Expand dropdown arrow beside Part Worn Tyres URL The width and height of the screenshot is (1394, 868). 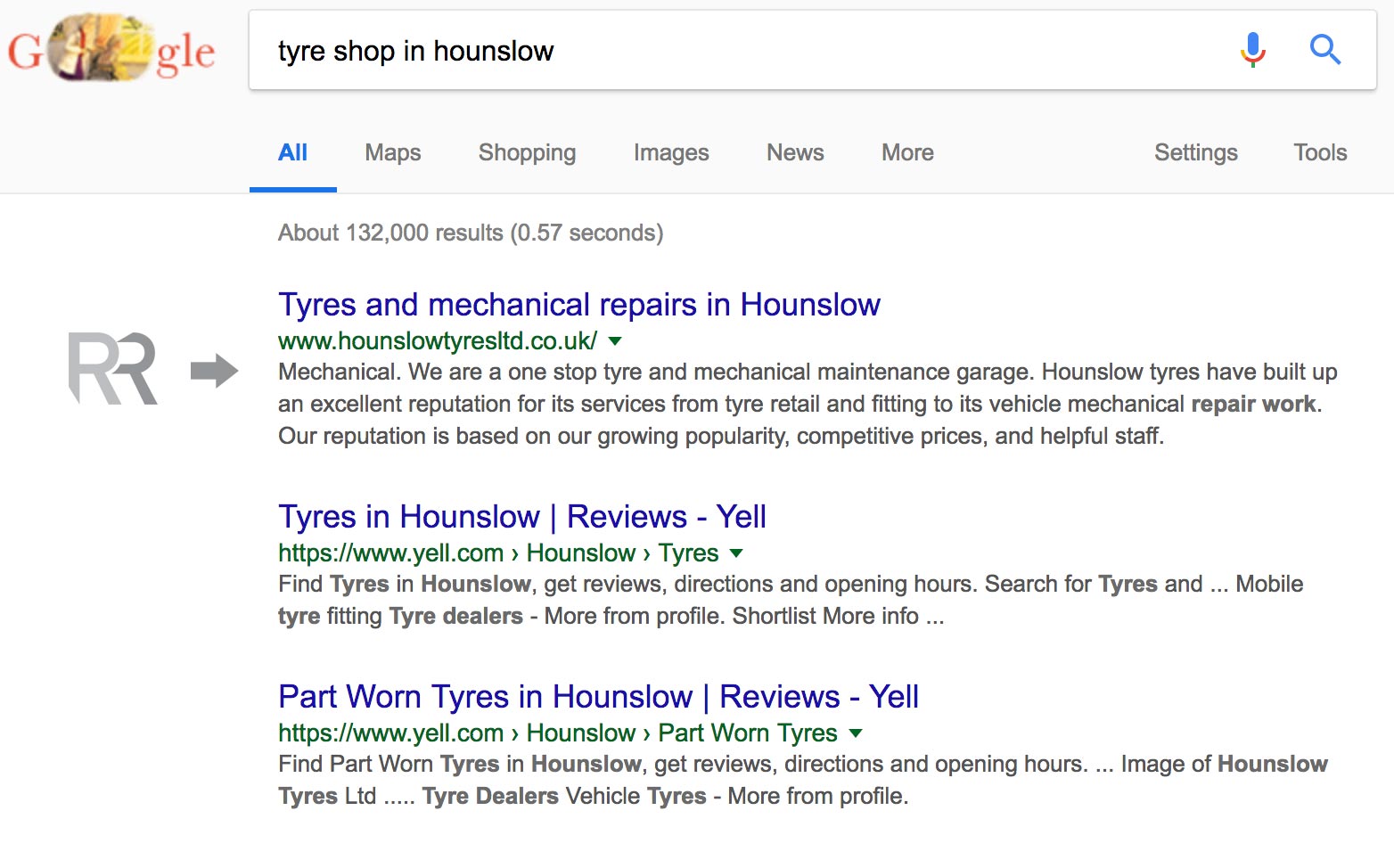coord(856,733)
